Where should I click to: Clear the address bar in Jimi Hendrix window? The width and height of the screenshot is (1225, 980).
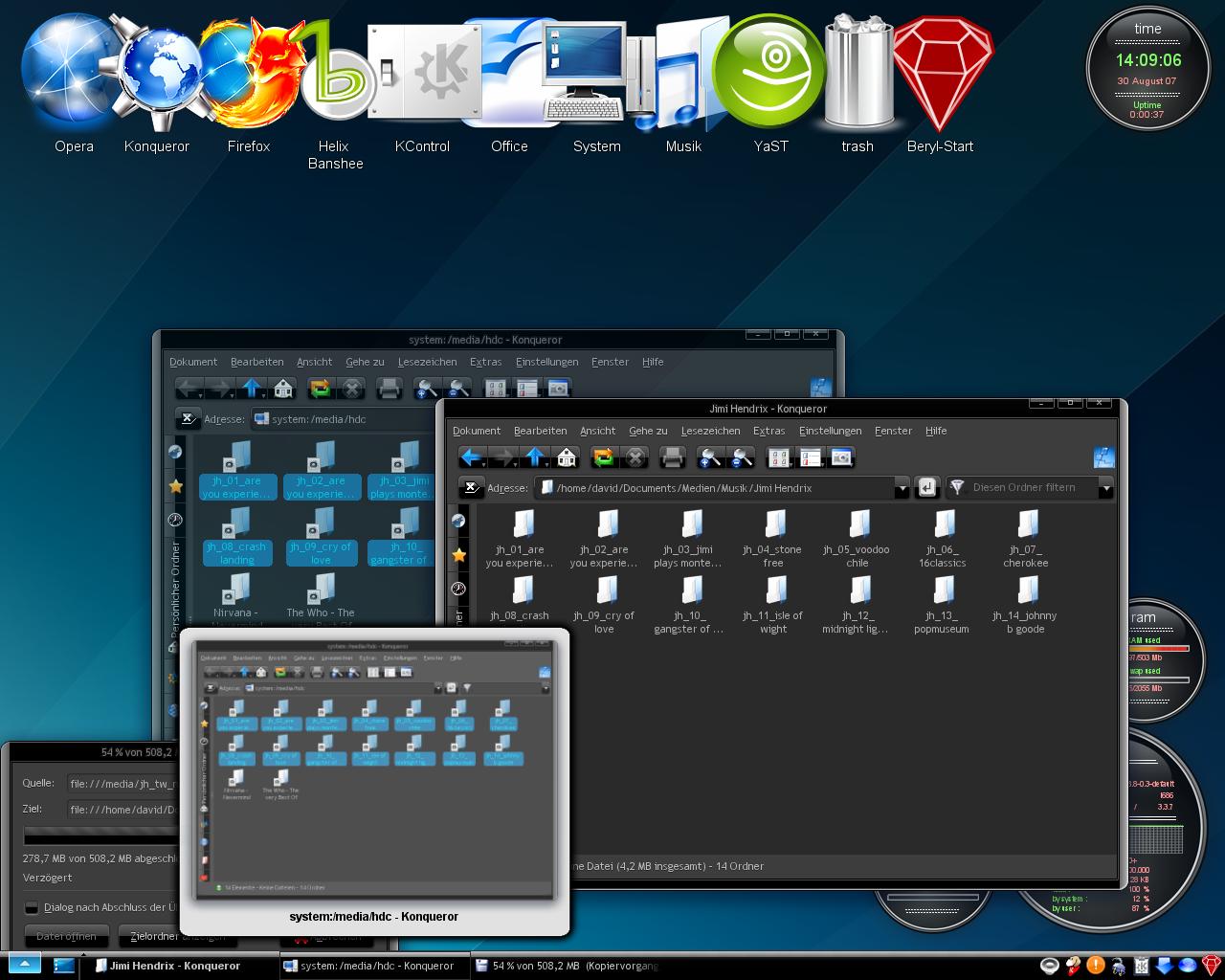[x=471, y=488]
